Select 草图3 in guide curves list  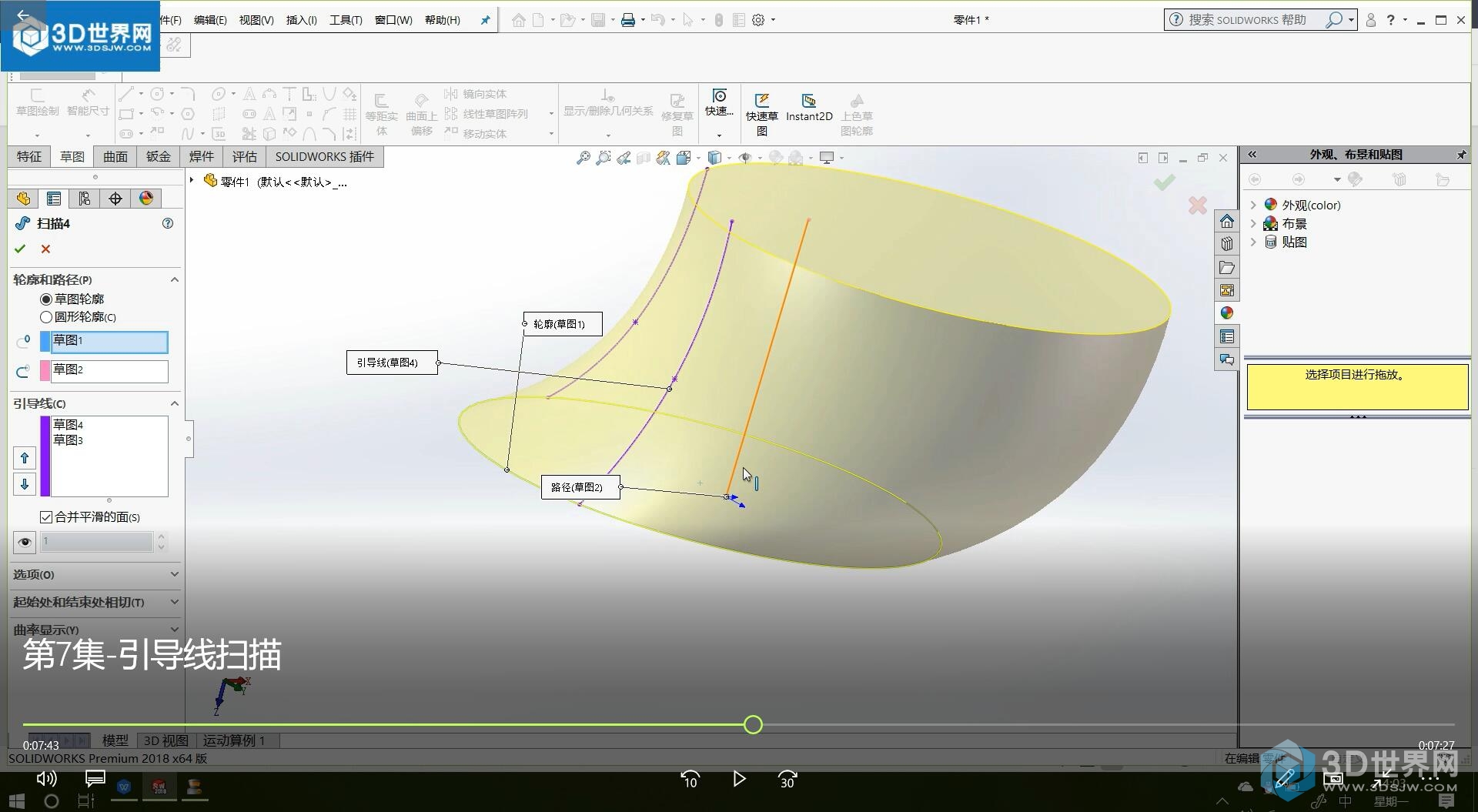(68, 440)
